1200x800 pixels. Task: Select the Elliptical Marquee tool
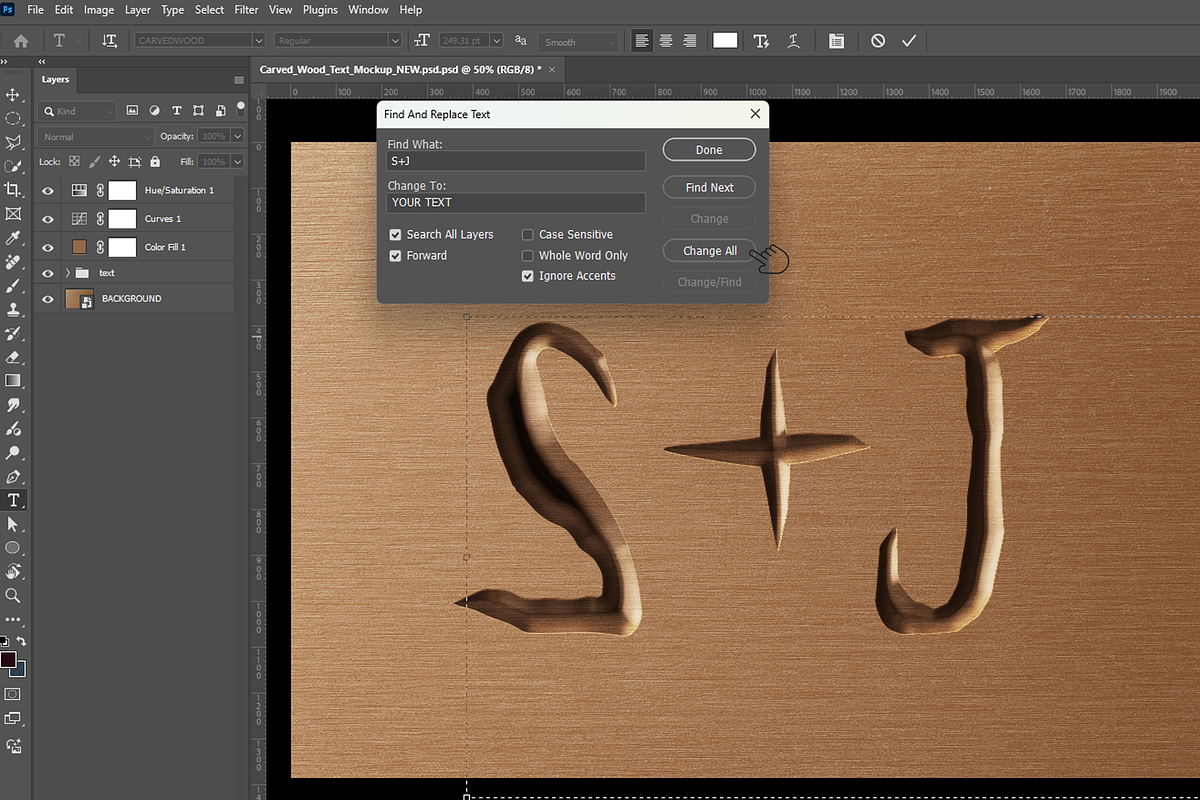[x=14, y=119]
